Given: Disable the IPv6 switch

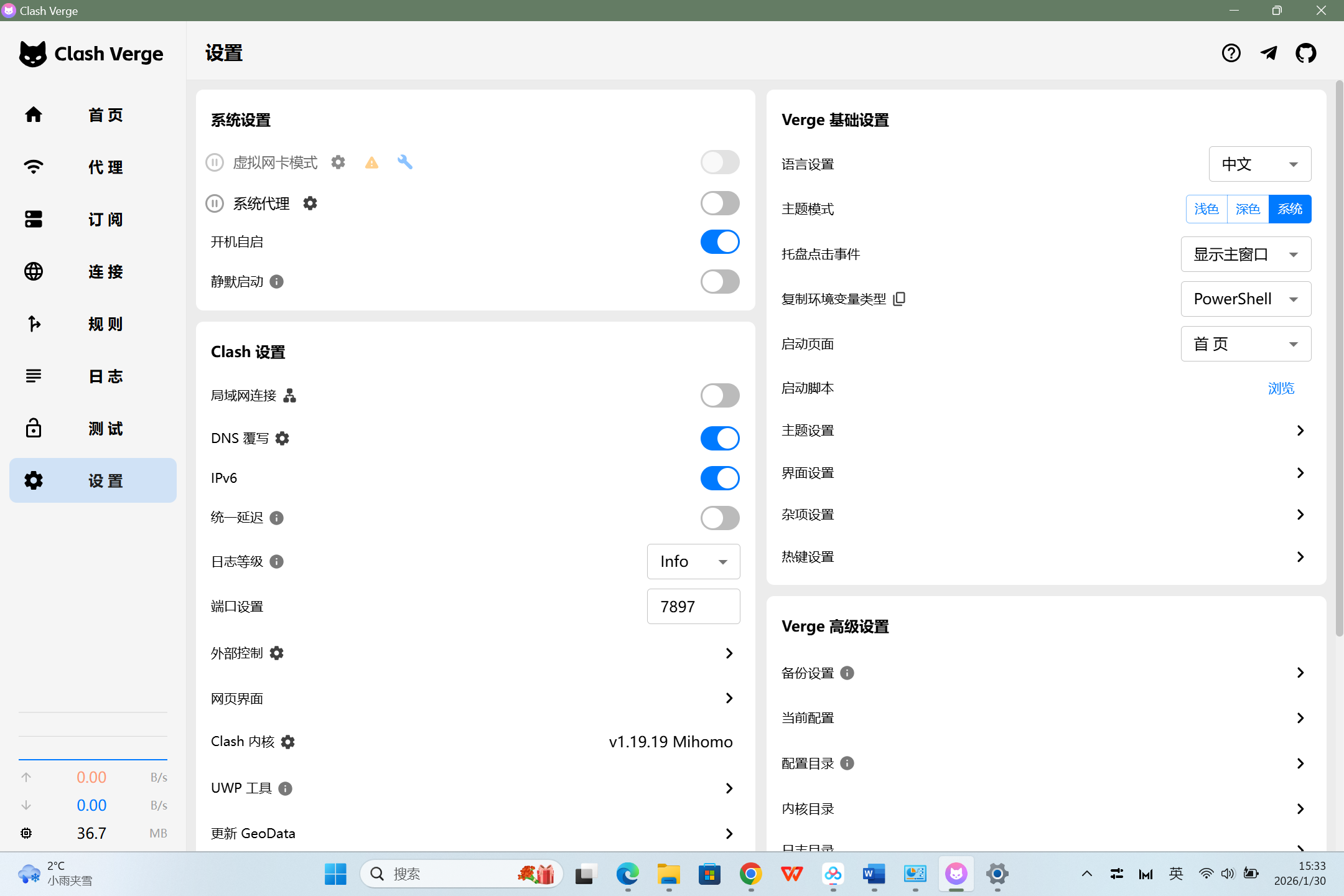Looking at the screenshot, I should point(720,478).
